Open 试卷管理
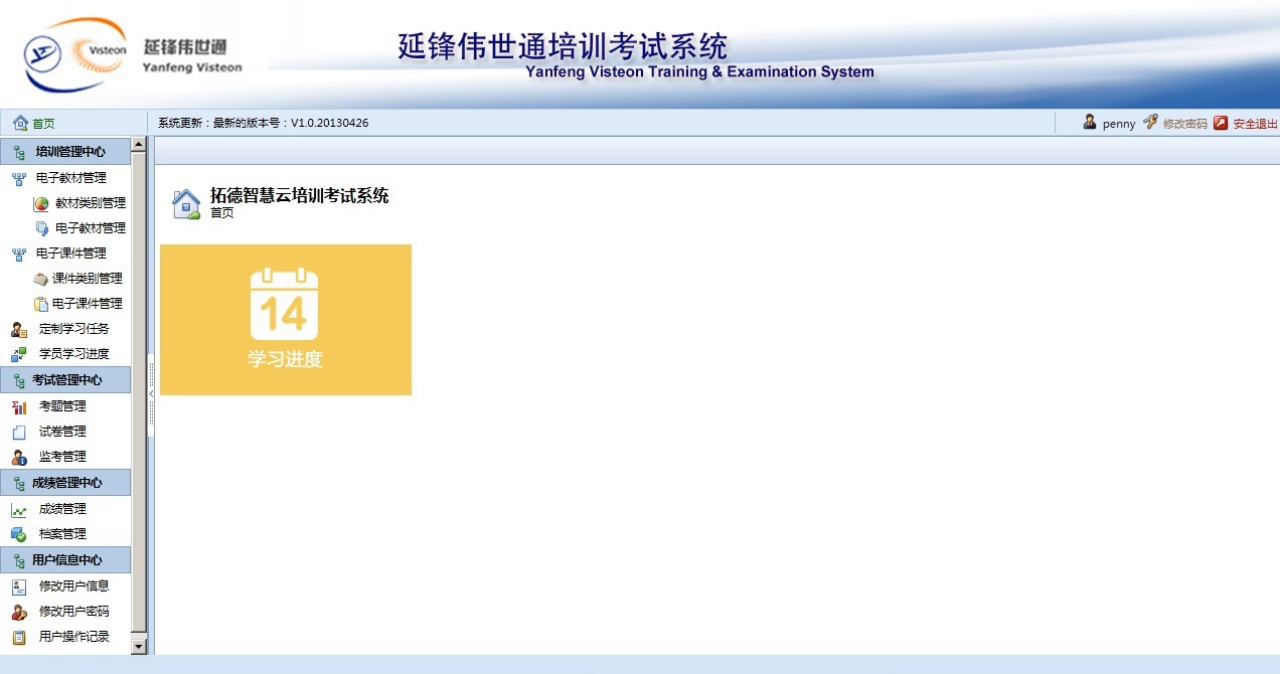1280x674 pixels. click(x=62, y=432)
